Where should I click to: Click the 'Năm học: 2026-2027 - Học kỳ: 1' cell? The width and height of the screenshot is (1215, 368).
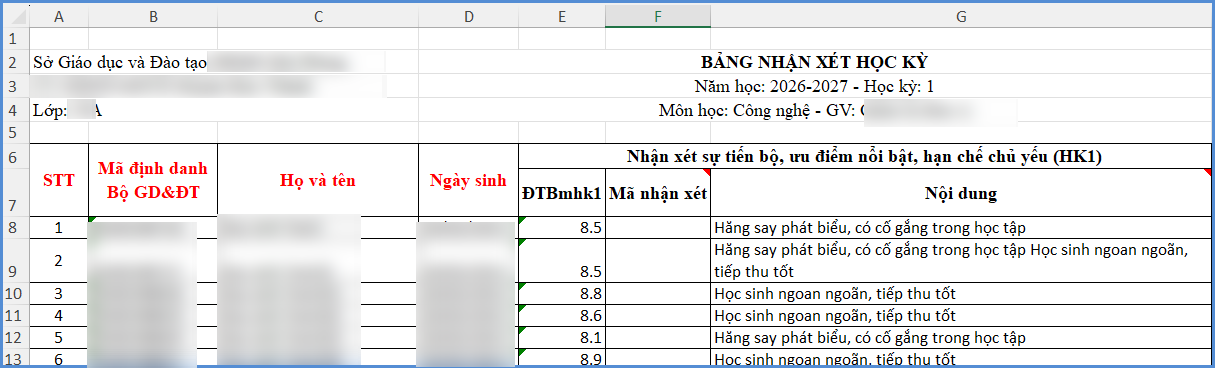(814, 86)
